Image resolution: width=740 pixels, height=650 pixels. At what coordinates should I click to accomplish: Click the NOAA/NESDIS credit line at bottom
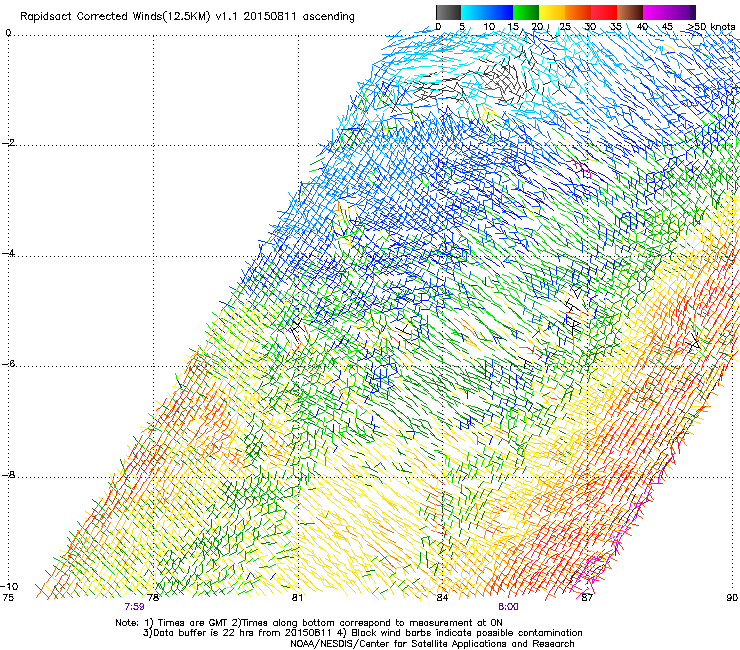click(x=432, y=644)
